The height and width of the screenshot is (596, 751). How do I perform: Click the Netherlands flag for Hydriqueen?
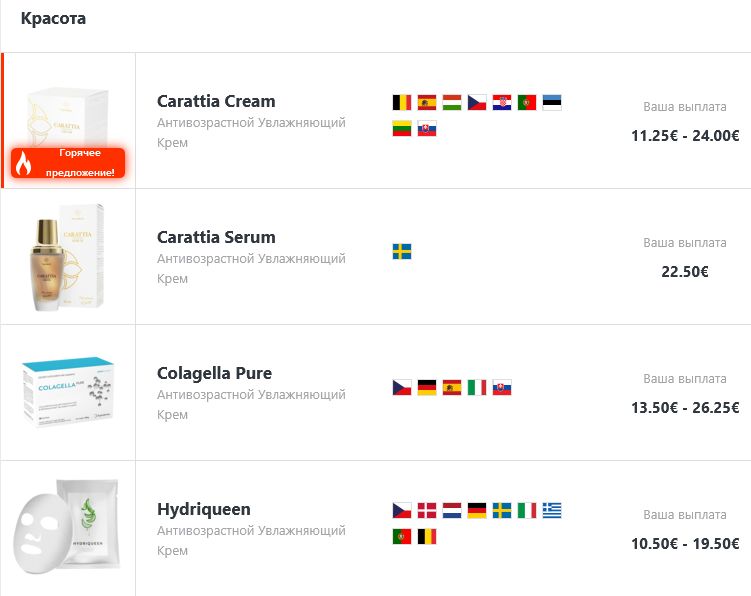[x=452, y=510]
